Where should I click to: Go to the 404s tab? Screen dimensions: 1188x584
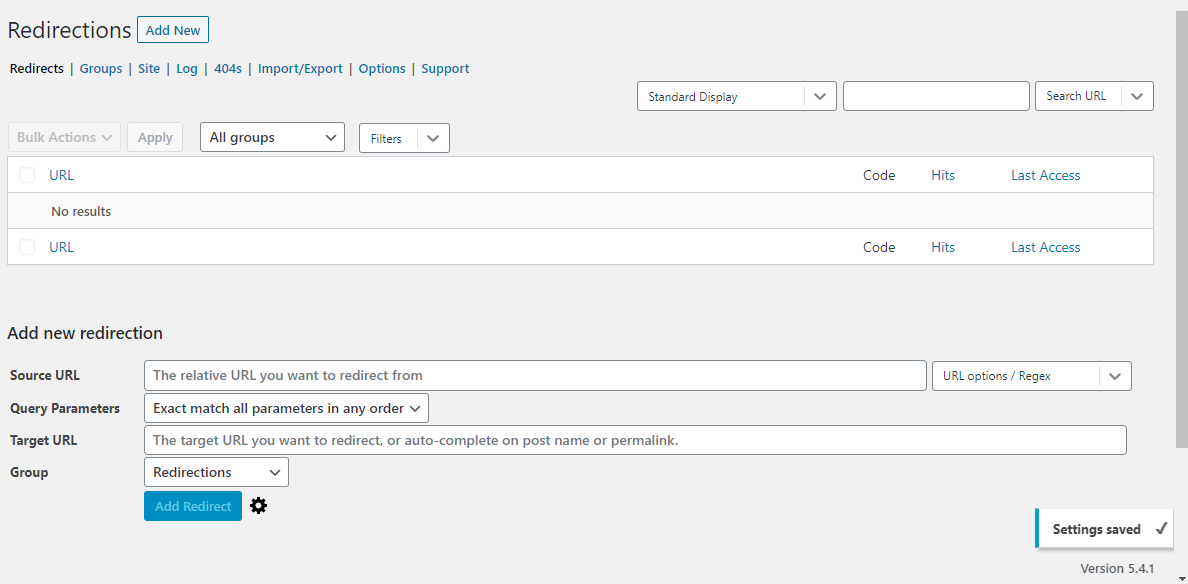228,68
